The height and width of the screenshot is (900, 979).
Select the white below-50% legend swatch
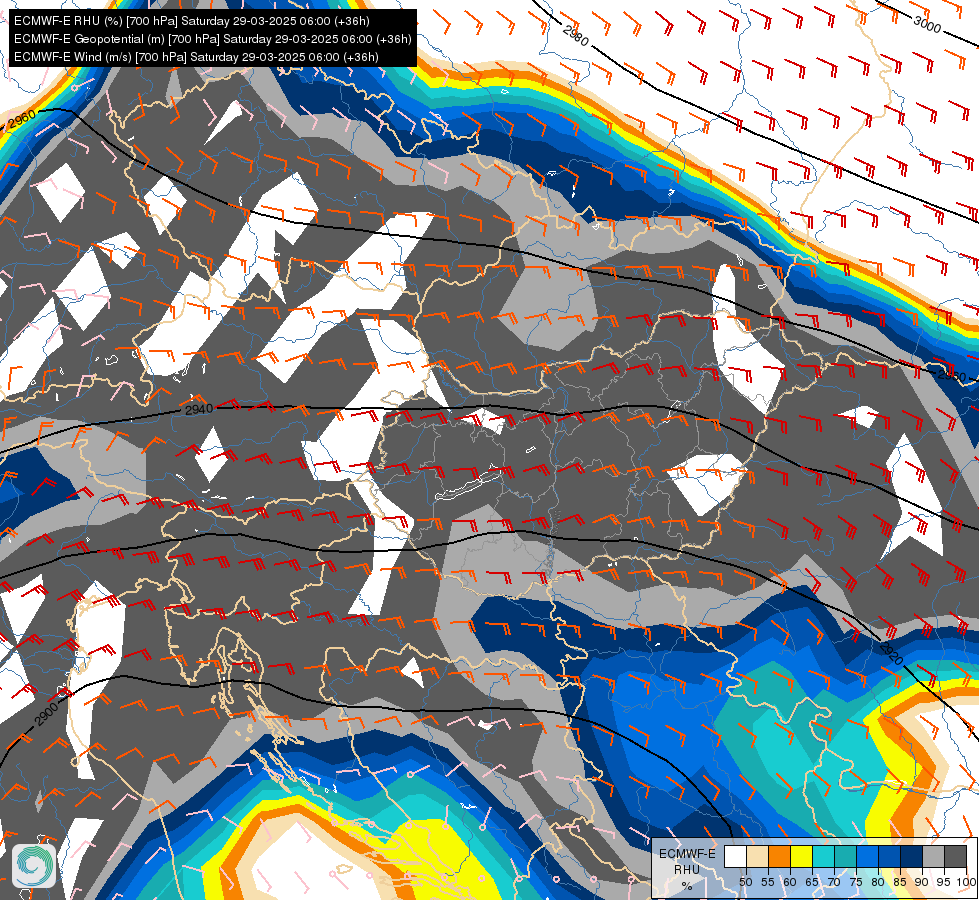point(735,856)
